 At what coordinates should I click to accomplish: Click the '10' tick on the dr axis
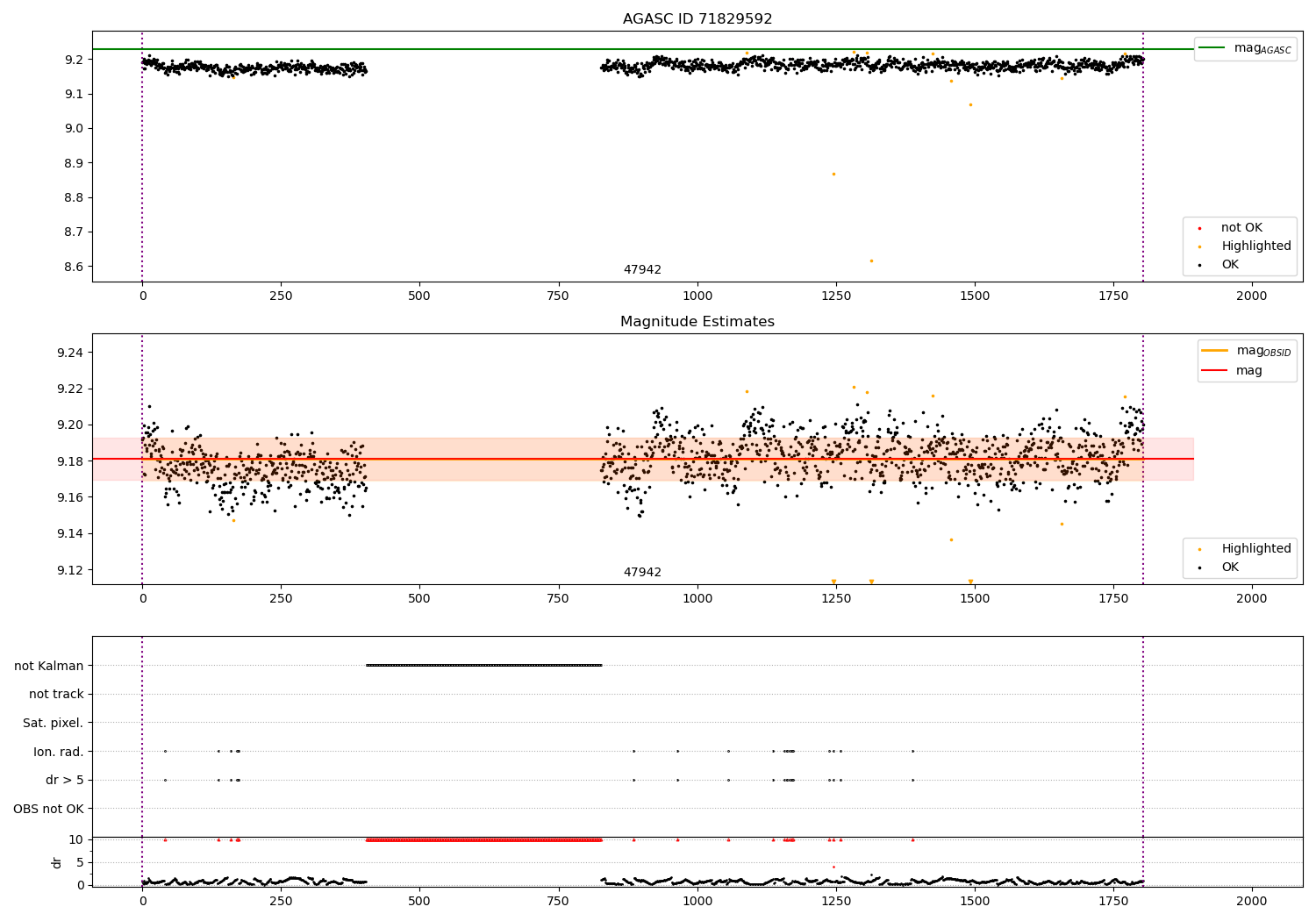click(x=76, y=839)
